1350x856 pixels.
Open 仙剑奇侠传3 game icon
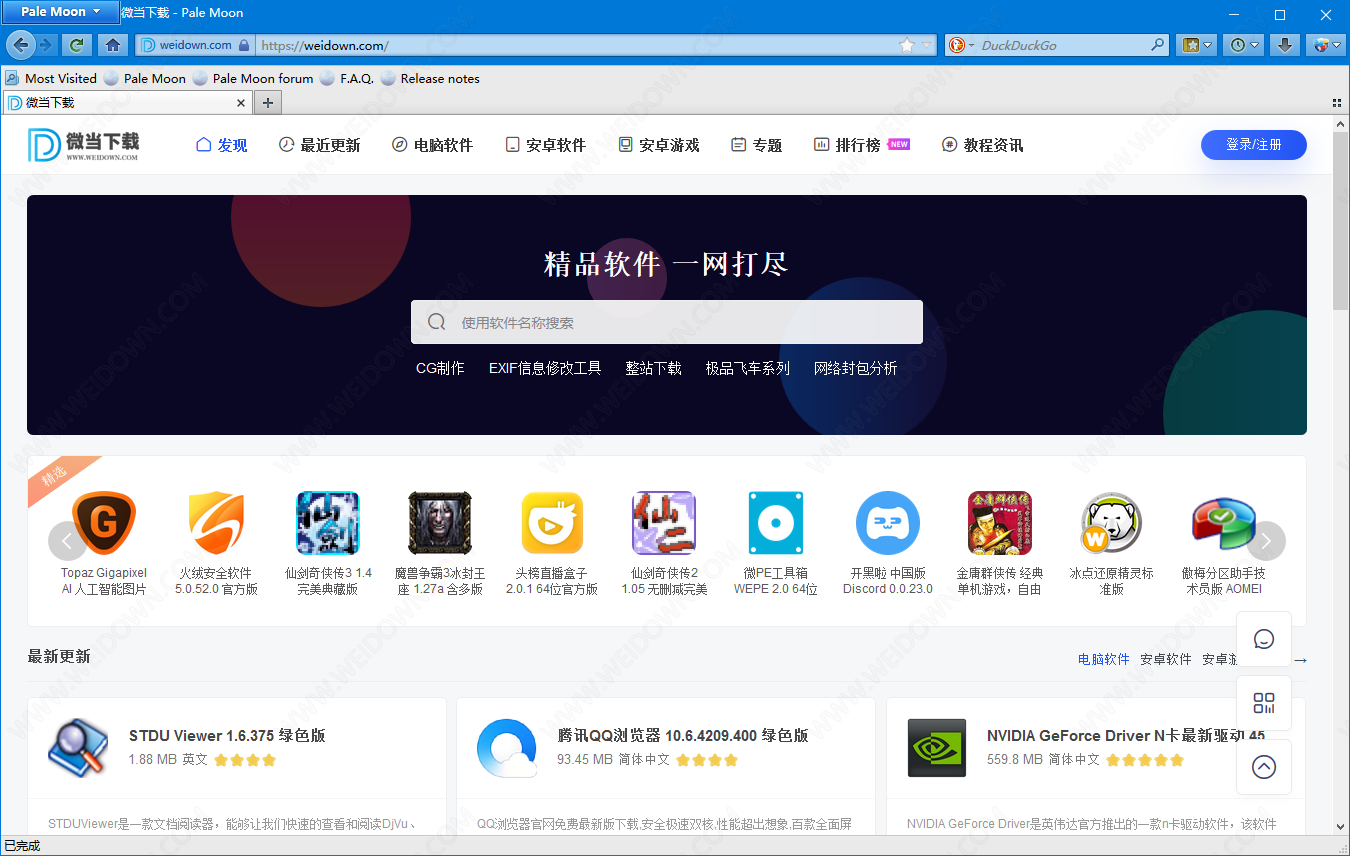click(x=328, y=523)
